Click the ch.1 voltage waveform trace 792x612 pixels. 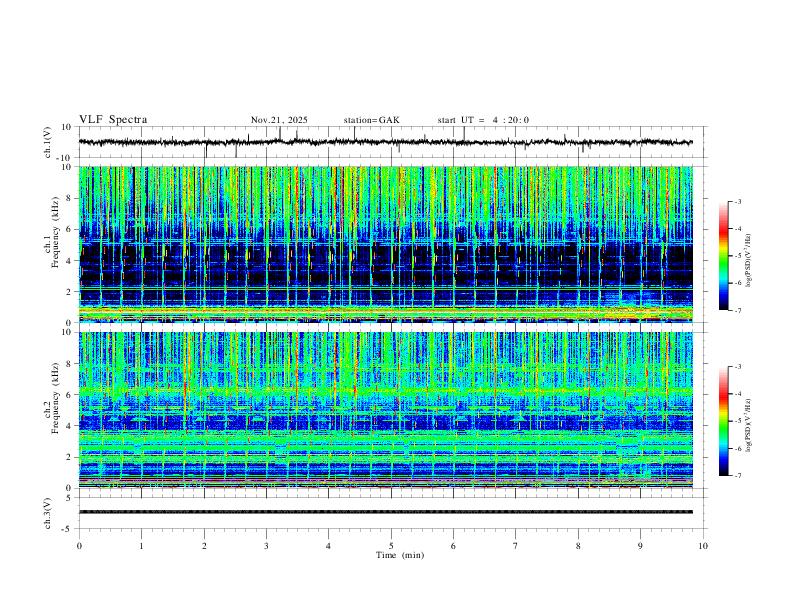click(385, 142)
